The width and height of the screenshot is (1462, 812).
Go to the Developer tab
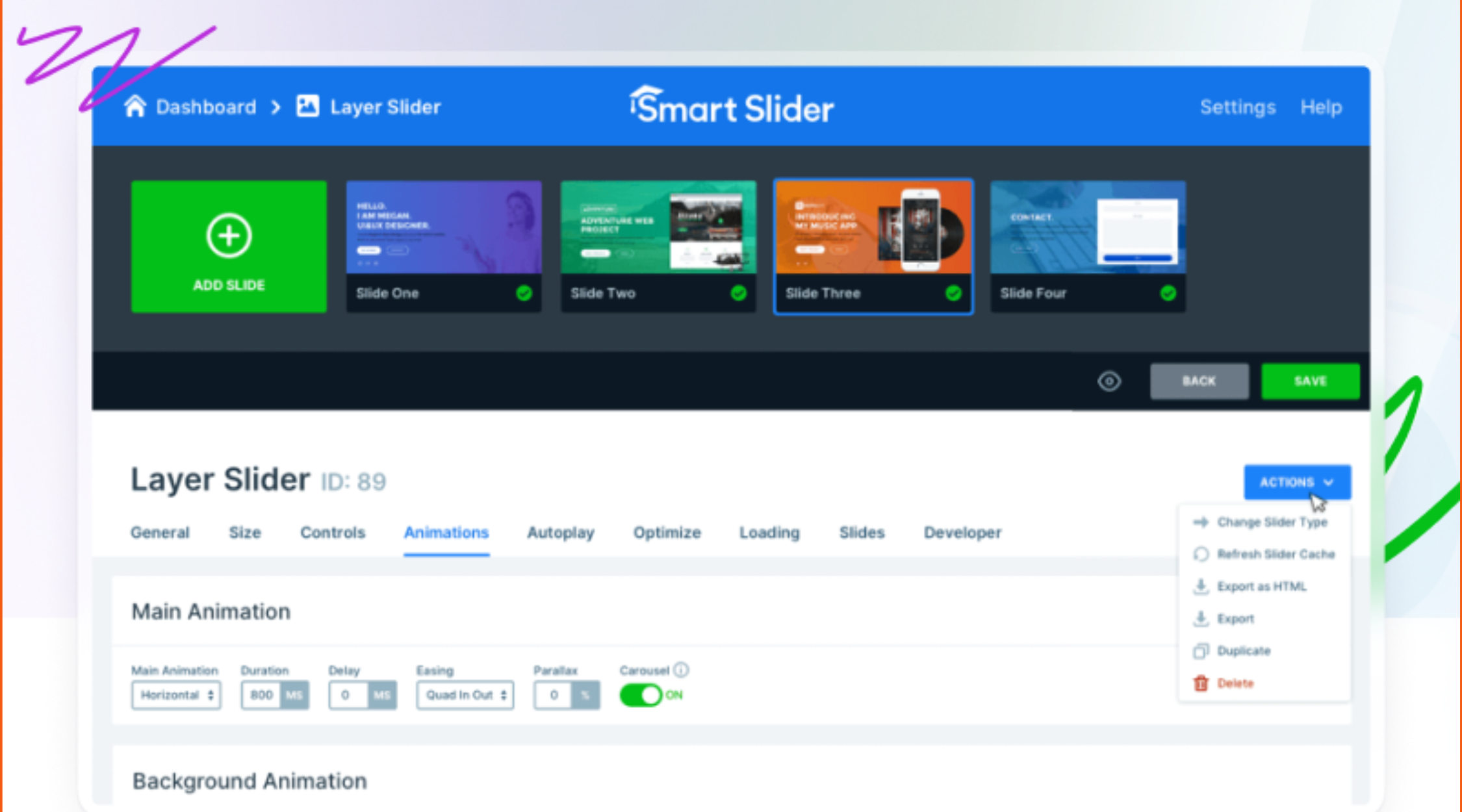click(x=962, y=533)
